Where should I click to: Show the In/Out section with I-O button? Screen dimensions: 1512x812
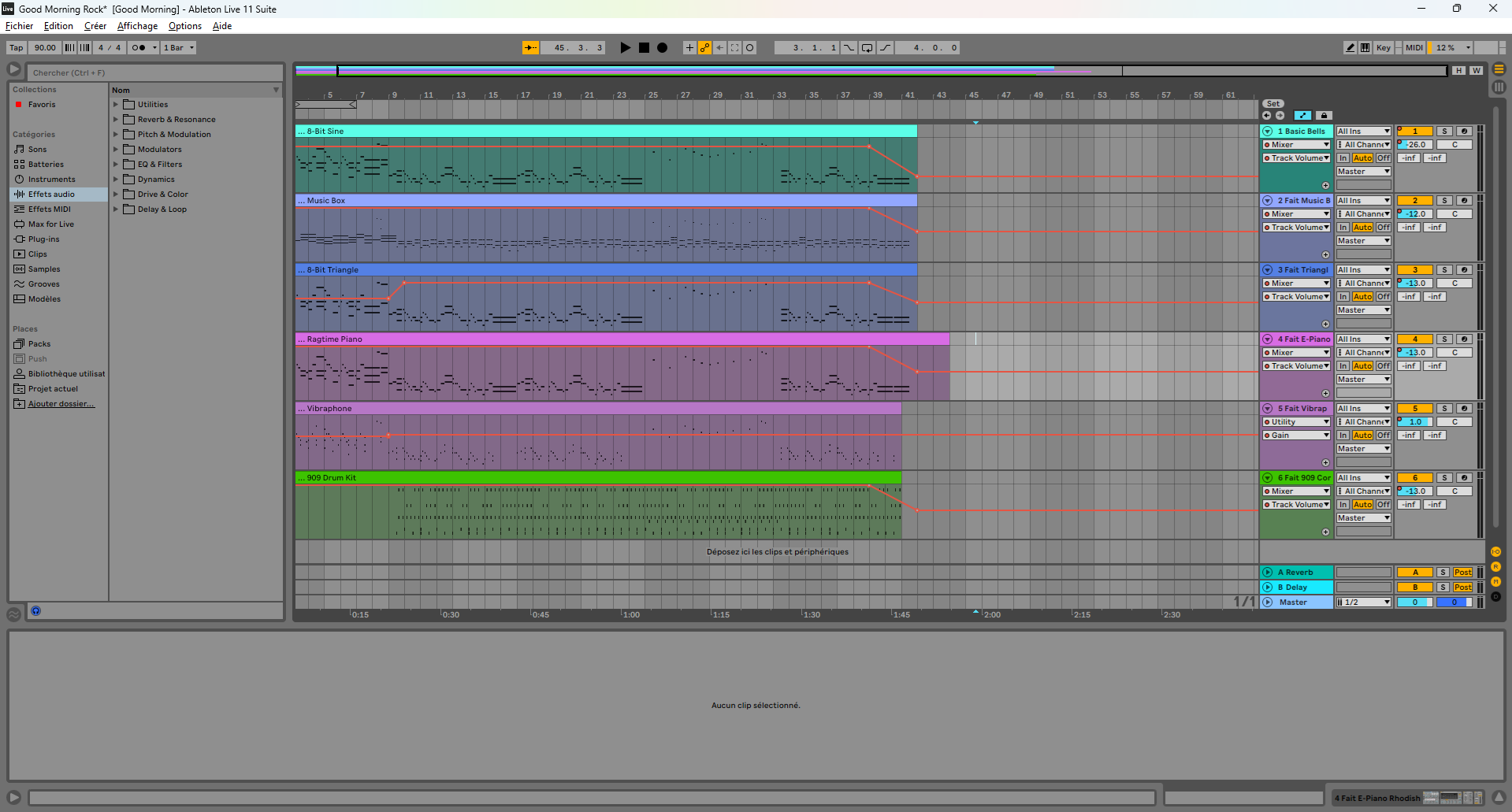coord(1495,552)
